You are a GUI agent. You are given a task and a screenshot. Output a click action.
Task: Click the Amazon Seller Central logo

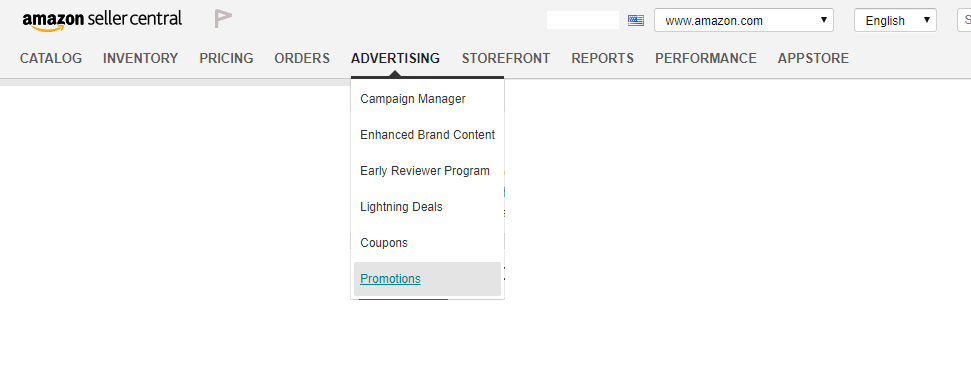[x=102, y=20]
